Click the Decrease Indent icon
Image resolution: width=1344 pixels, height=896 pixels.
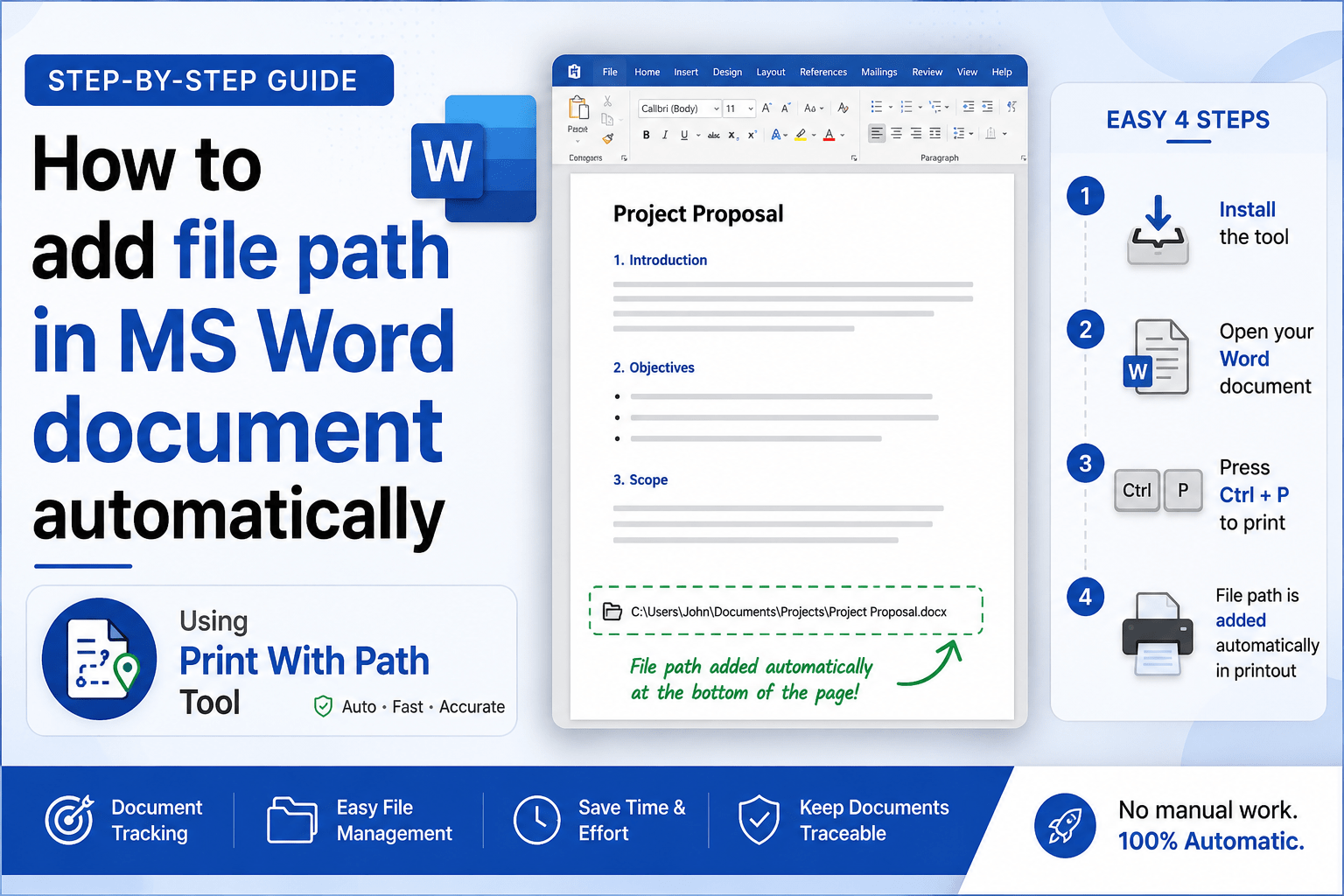pyautogui.click(x=968, y=107)
